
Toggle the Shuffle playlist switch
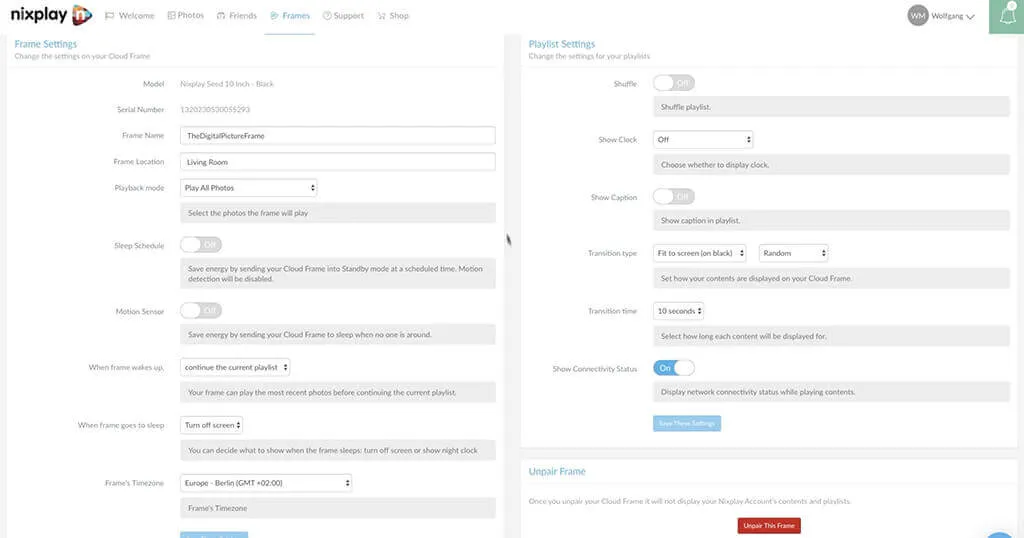pos(674,83)
